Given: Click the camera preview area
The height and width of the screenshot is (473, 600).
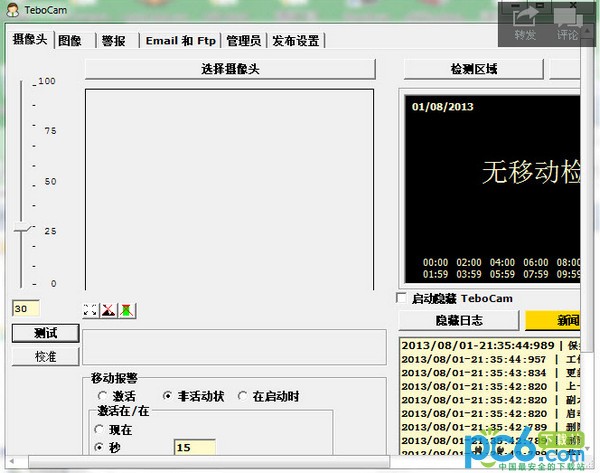Looking at the screenshot, I should coord(229,189).
